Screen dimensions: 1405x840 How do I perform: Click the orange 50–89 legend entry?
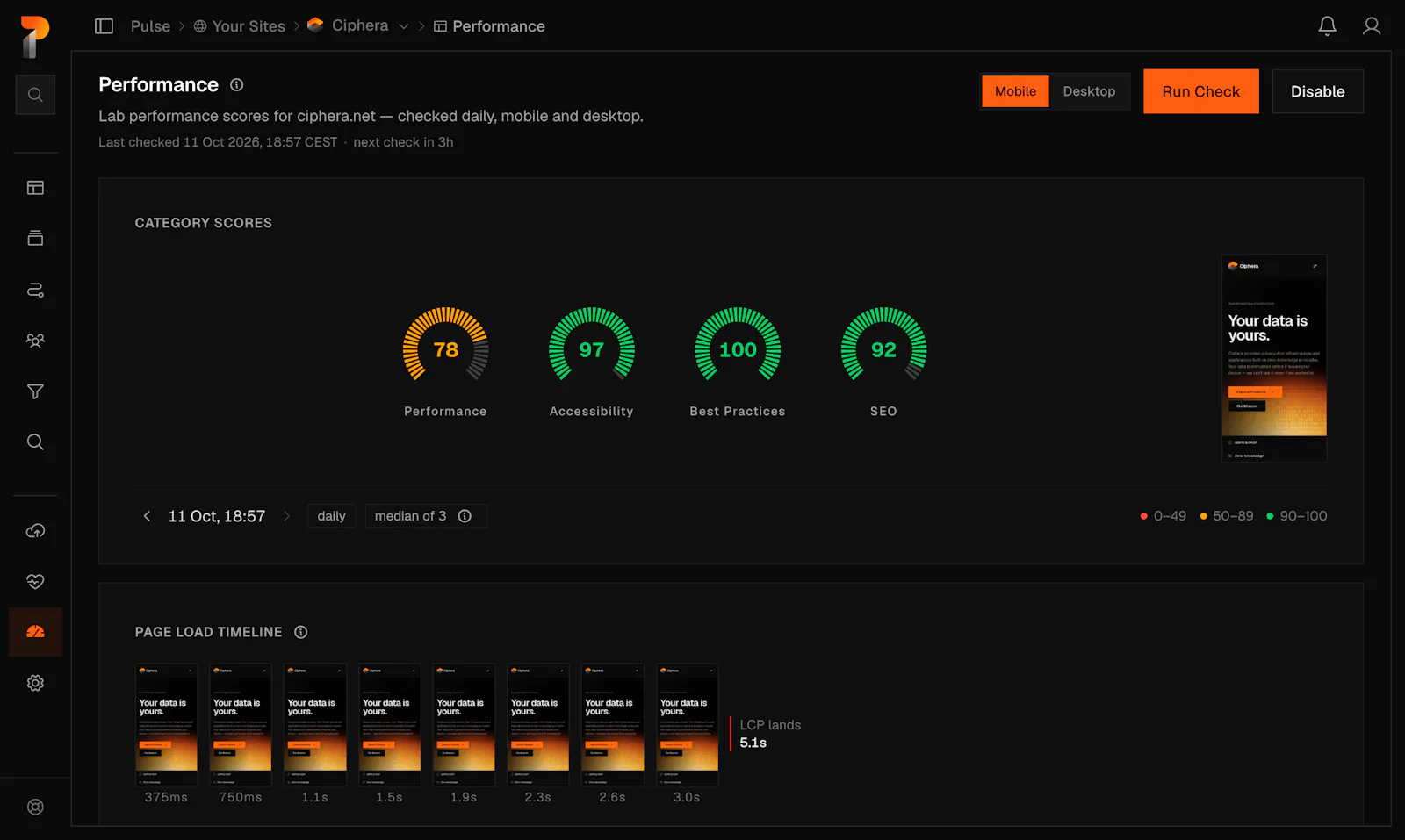pyautogui.click(x=1227, y=516)
